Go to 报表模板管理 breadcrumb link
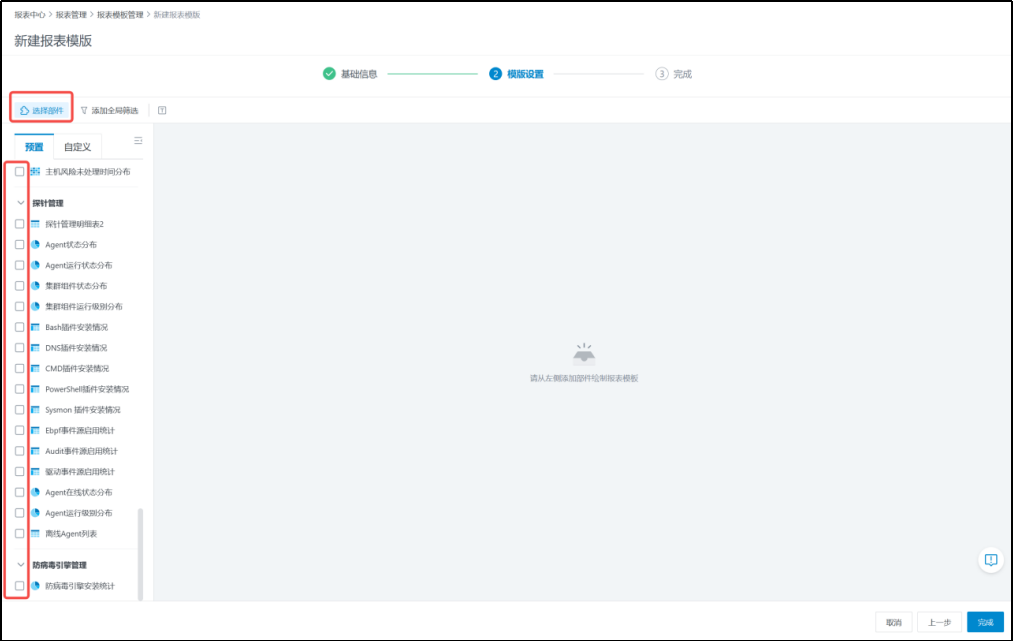Screen dimensions: 1013x641 pos(120,15)
